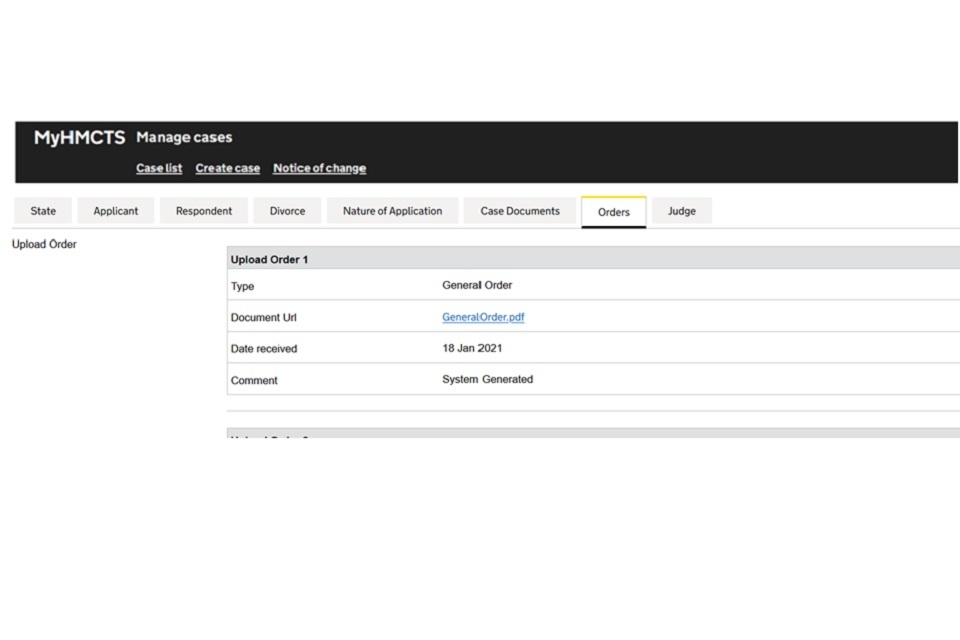
Task: View the Nature of Application tab
Action: 392,211
